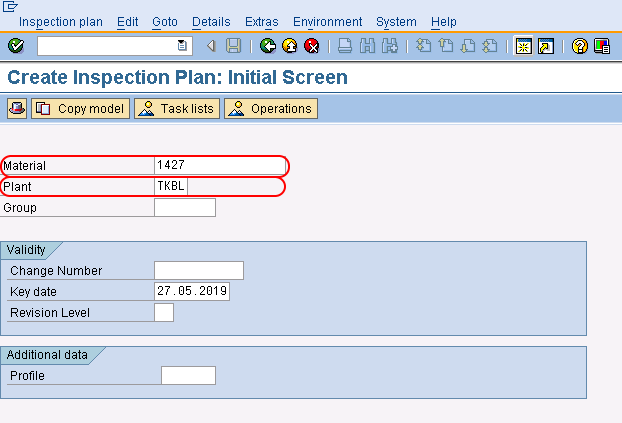622x423 pixels.
Task: Open Help via yellow question mark icon
Action: coord(580,46)
